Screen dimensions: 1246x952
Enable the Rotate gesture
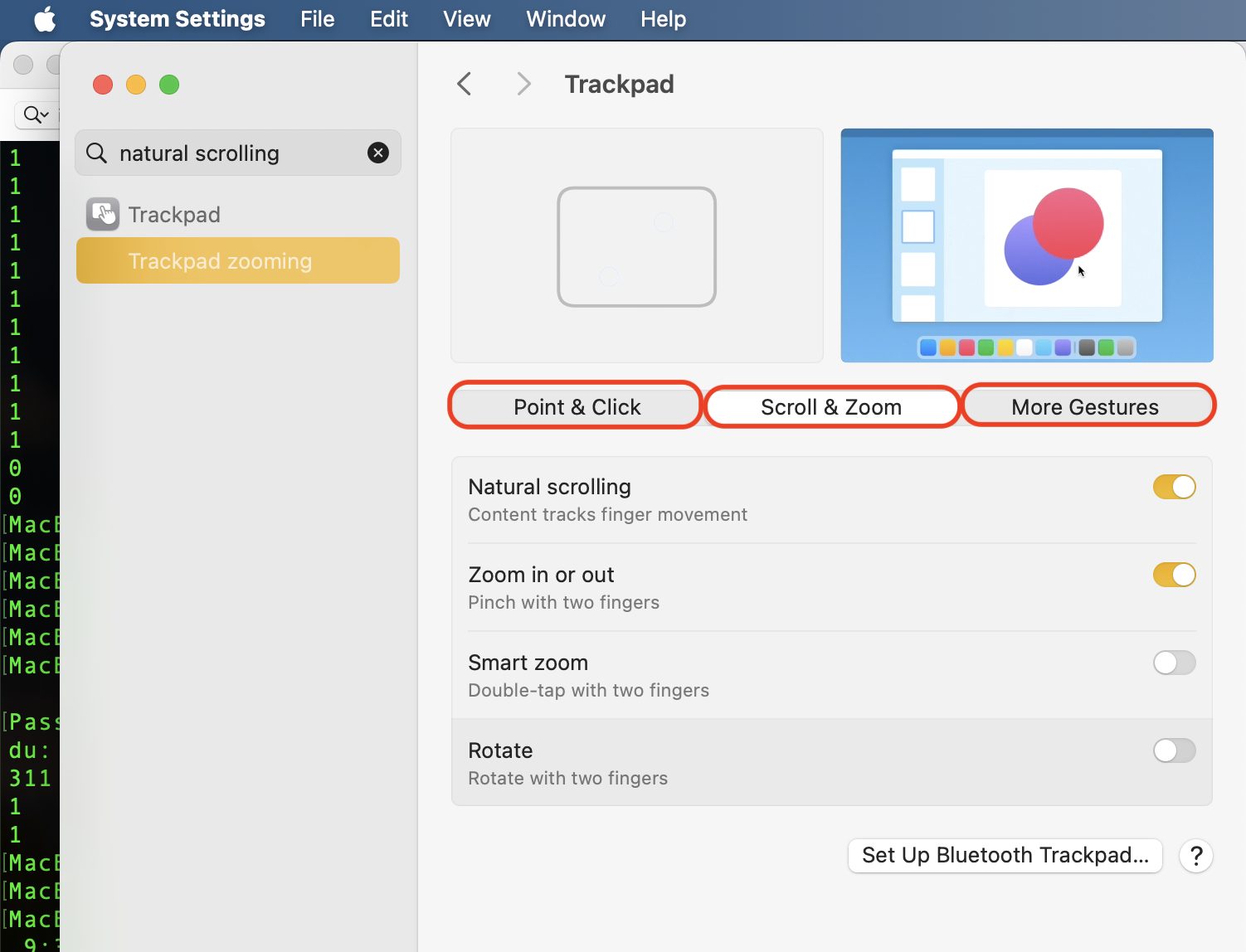1174,750
